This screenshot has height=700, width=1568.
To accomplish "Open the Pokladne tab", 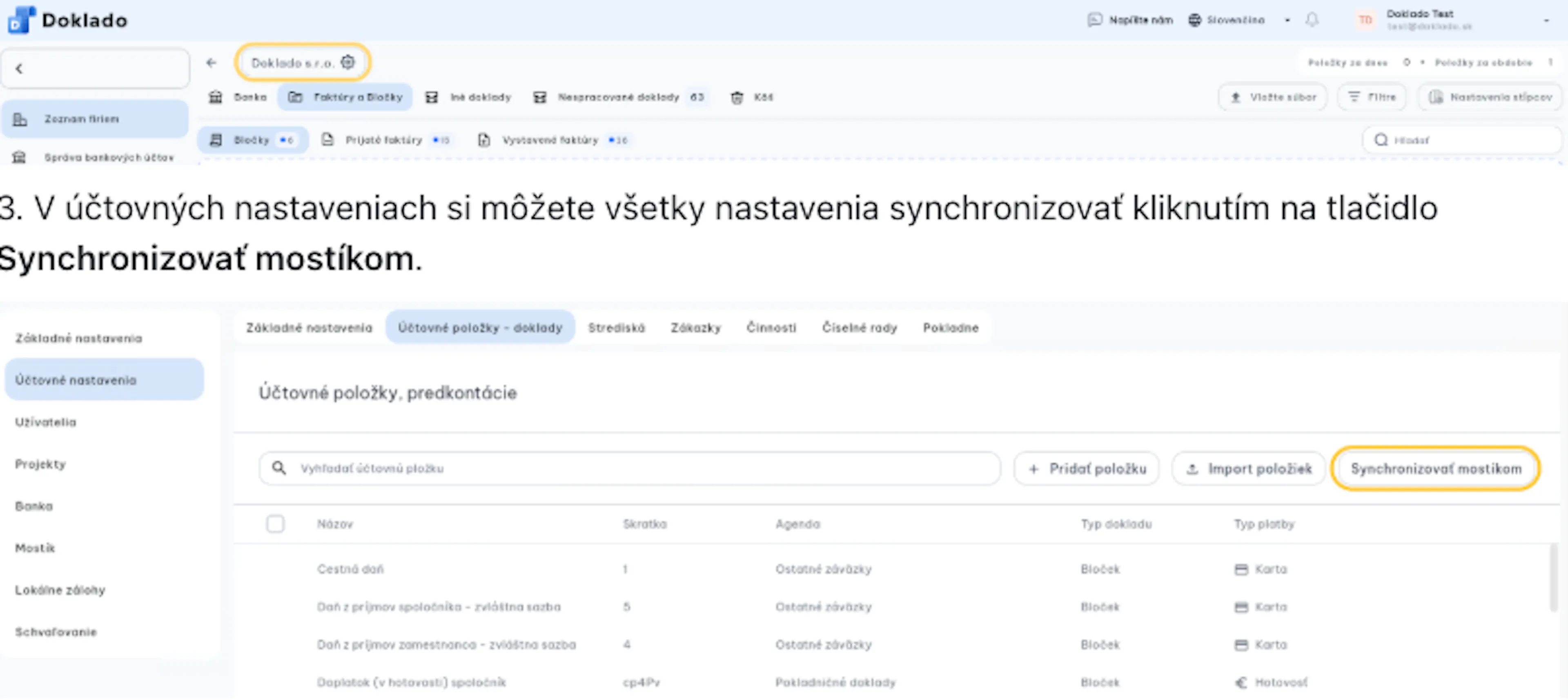I will click(951, 327).
